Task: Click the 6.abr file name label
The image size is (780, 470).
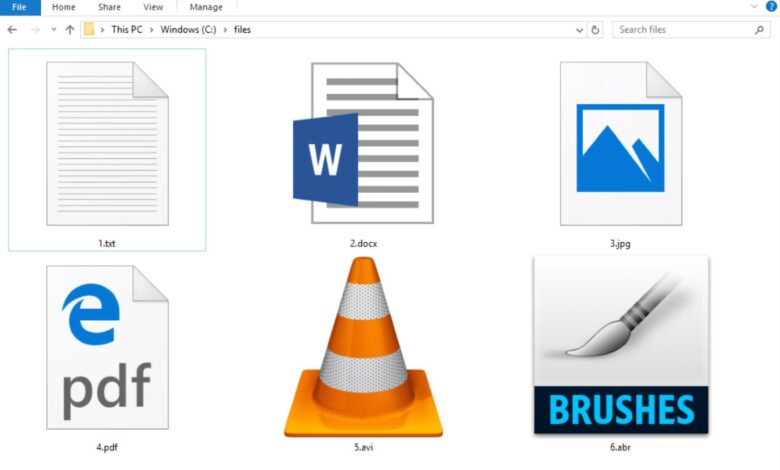Action: pyautogui.click(x=620, y=447)
